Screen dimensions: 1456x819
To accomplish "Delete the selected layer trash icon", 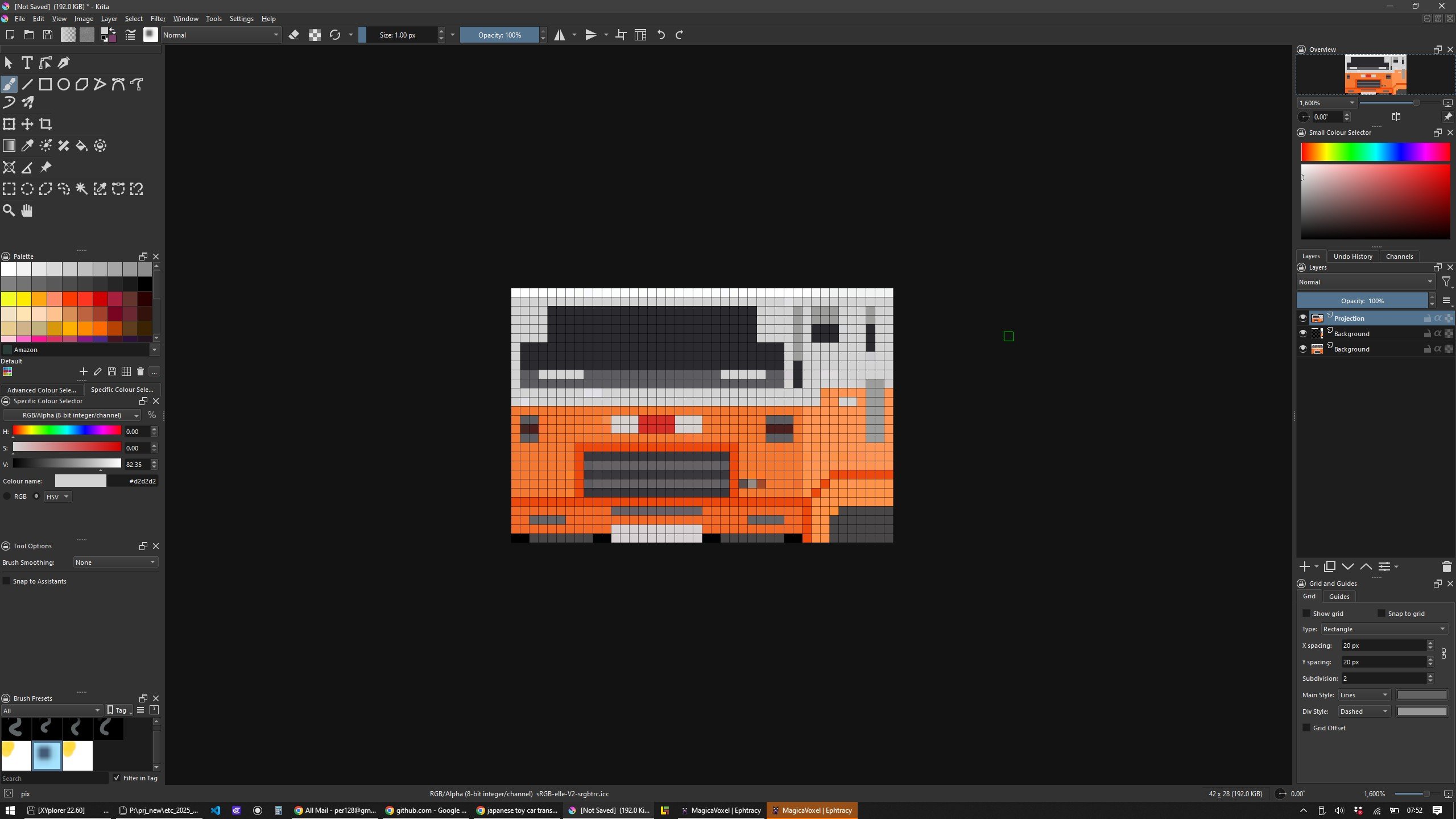I will click(x=1447, y=566).
